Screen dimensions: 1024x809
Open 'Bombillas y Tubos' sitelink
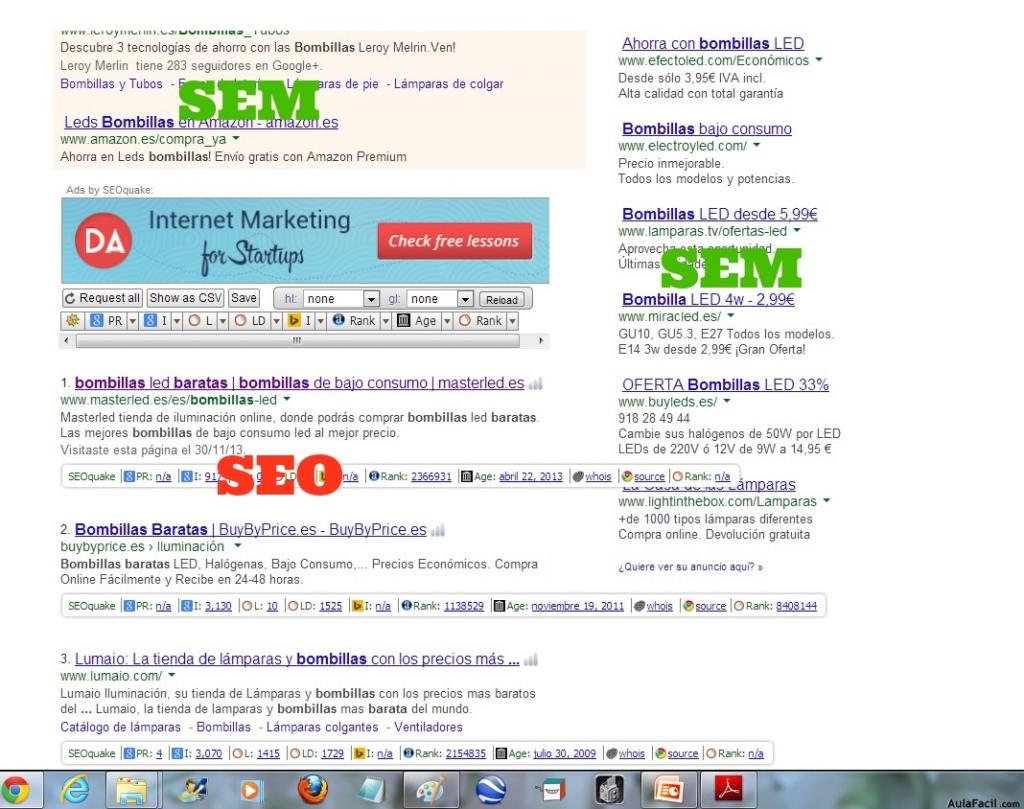pos(111,84)
